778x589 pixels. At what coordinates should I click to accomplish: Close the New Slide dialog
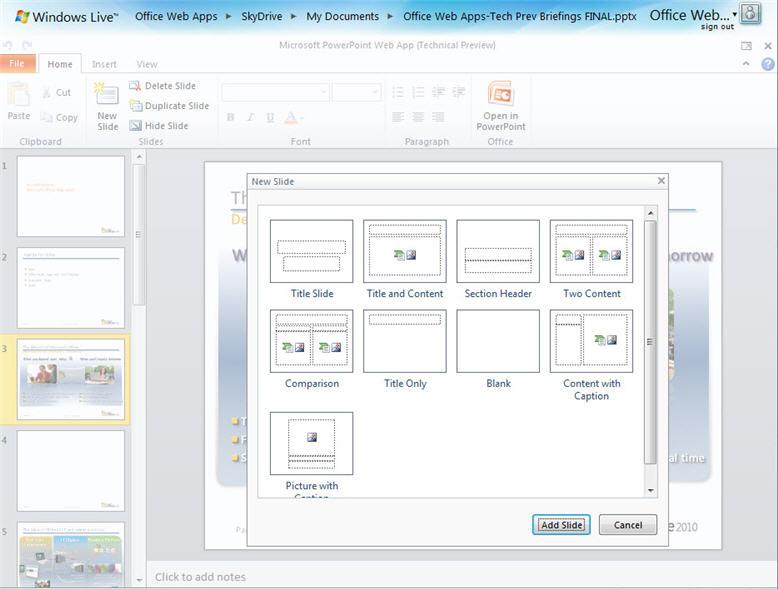(661, 181)
